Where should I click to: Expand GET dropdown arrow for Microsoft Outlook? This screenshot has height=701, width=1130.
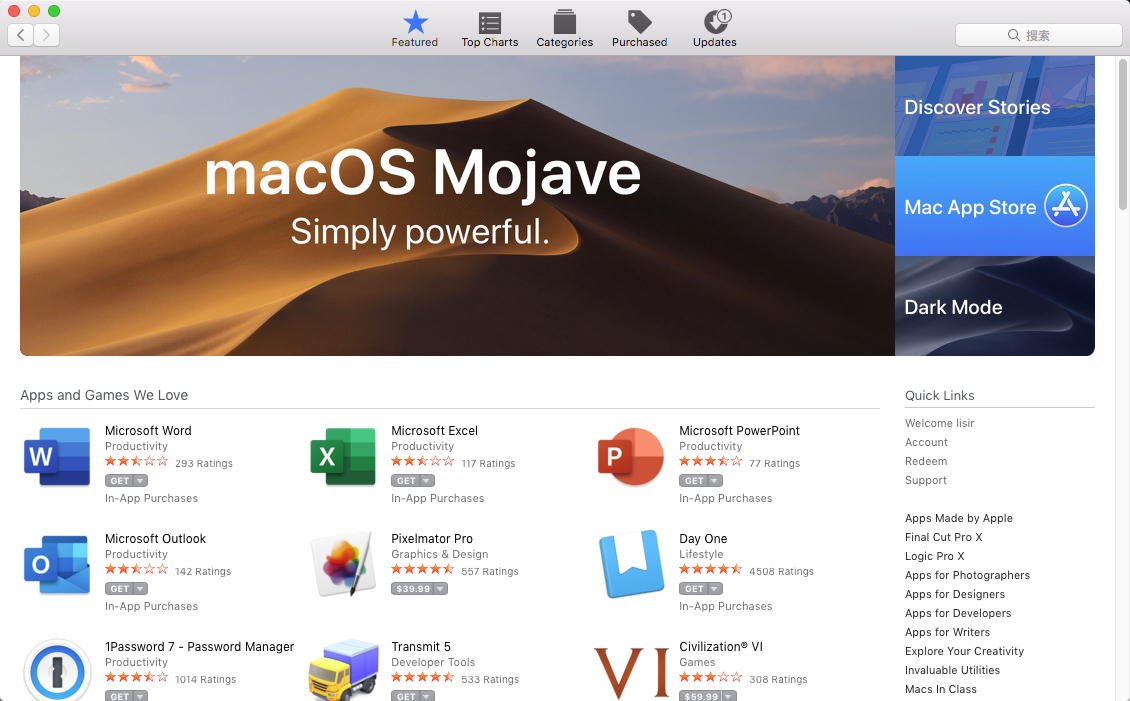pyautogui.click(x=141, y=589)
